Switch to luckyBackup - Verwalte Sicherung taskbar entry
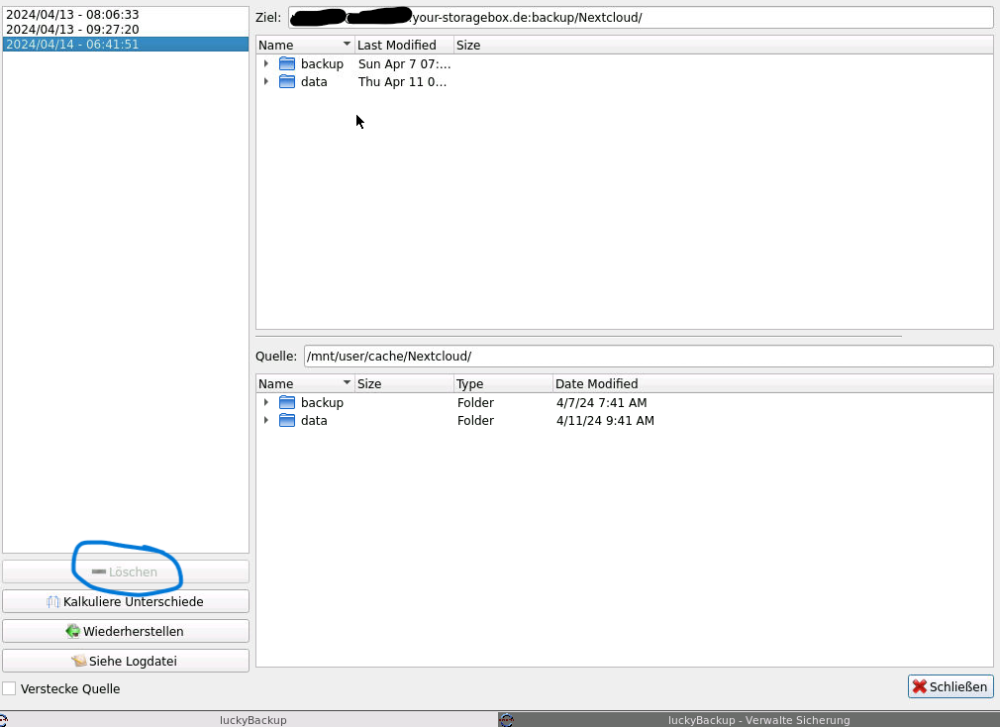Image resolution: width=1000 pixels, height=727 pixels. click(749, 720)
